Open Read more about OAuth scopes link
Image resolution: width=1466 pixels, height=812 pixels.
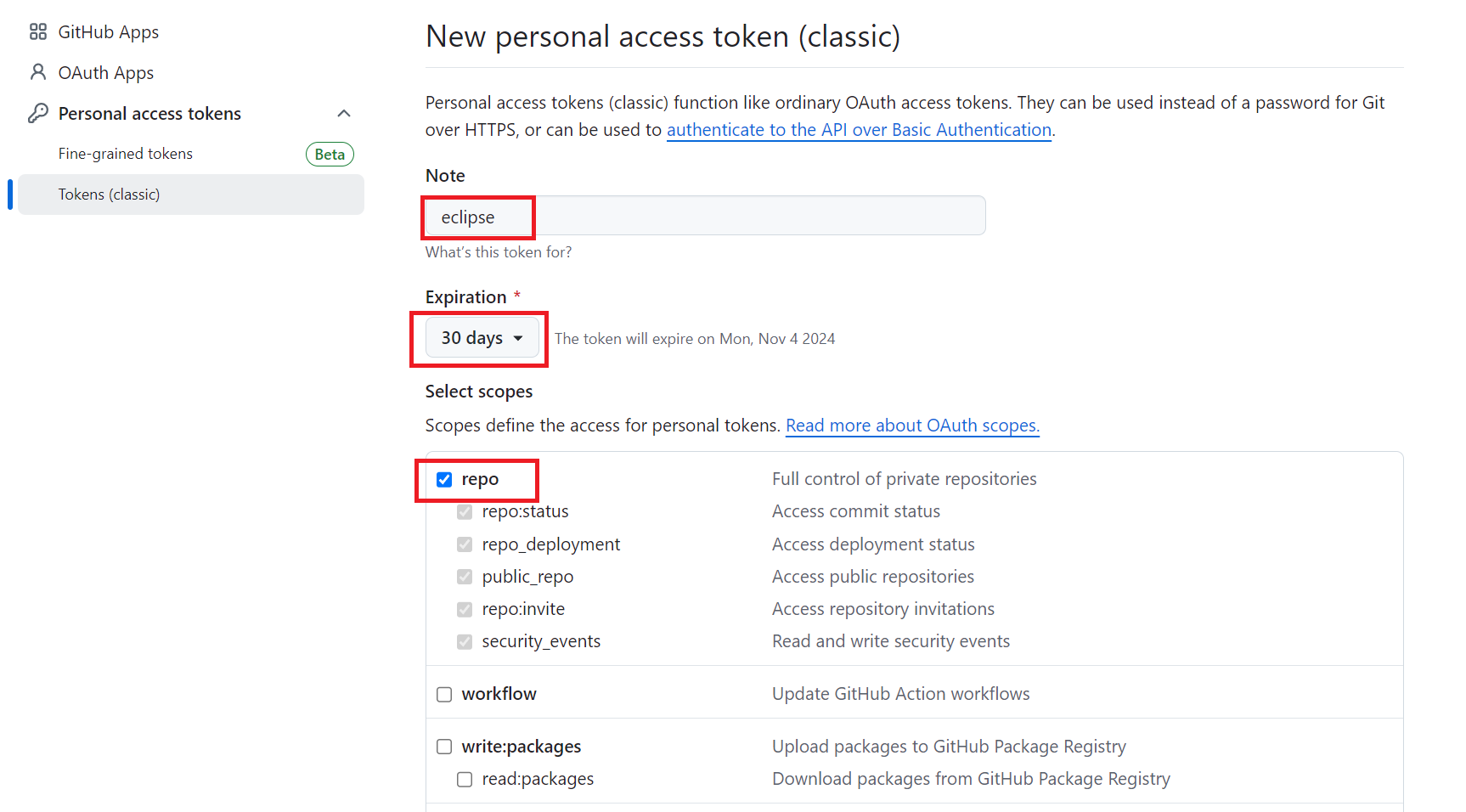[912, 426]
